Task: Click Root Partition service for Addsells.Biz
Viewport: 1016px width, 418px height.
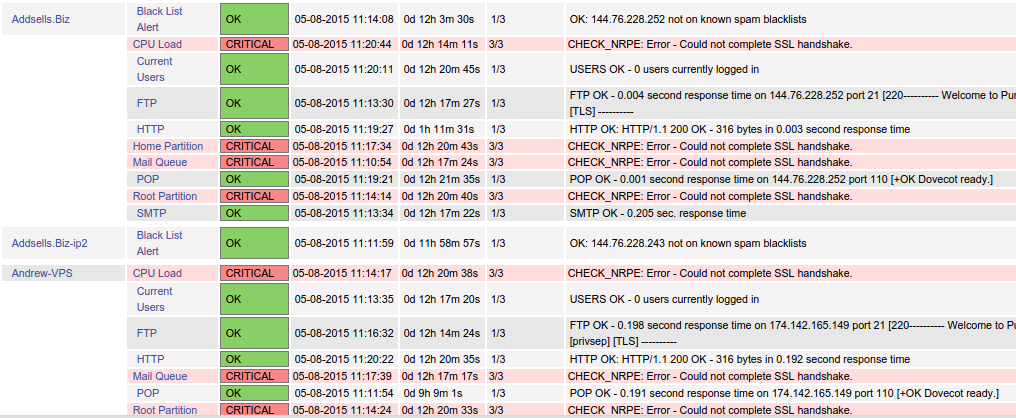Action: 165,196
